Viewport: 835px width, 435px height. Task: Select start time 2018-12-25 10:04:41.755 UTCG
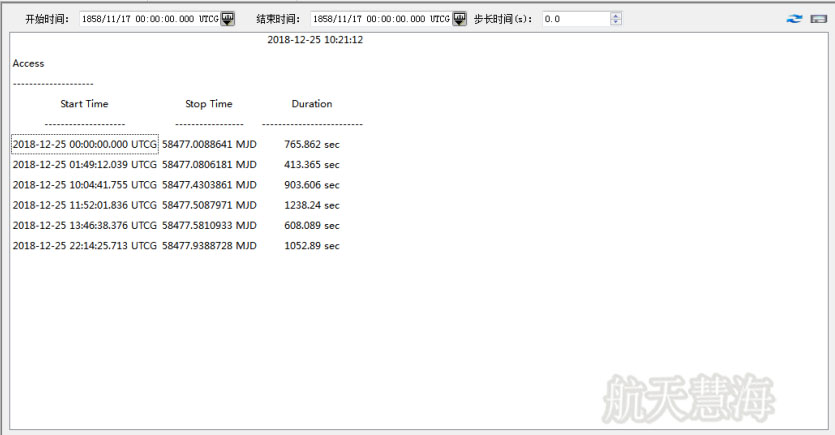[x=85, y=185]
